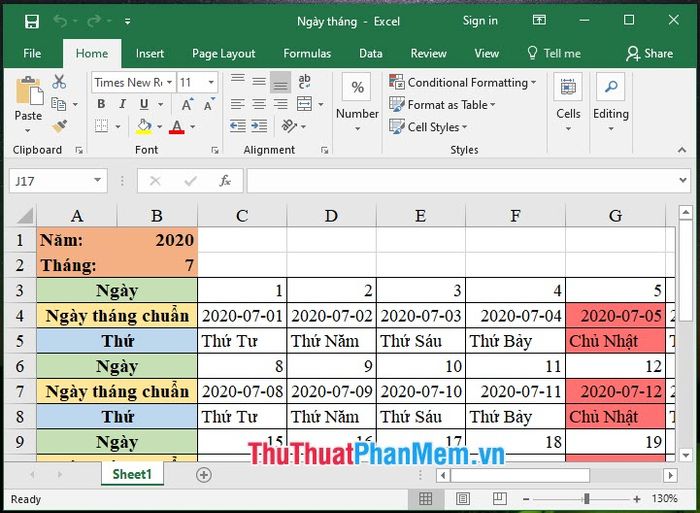Click the Save icon in title bar

[32, 21]
